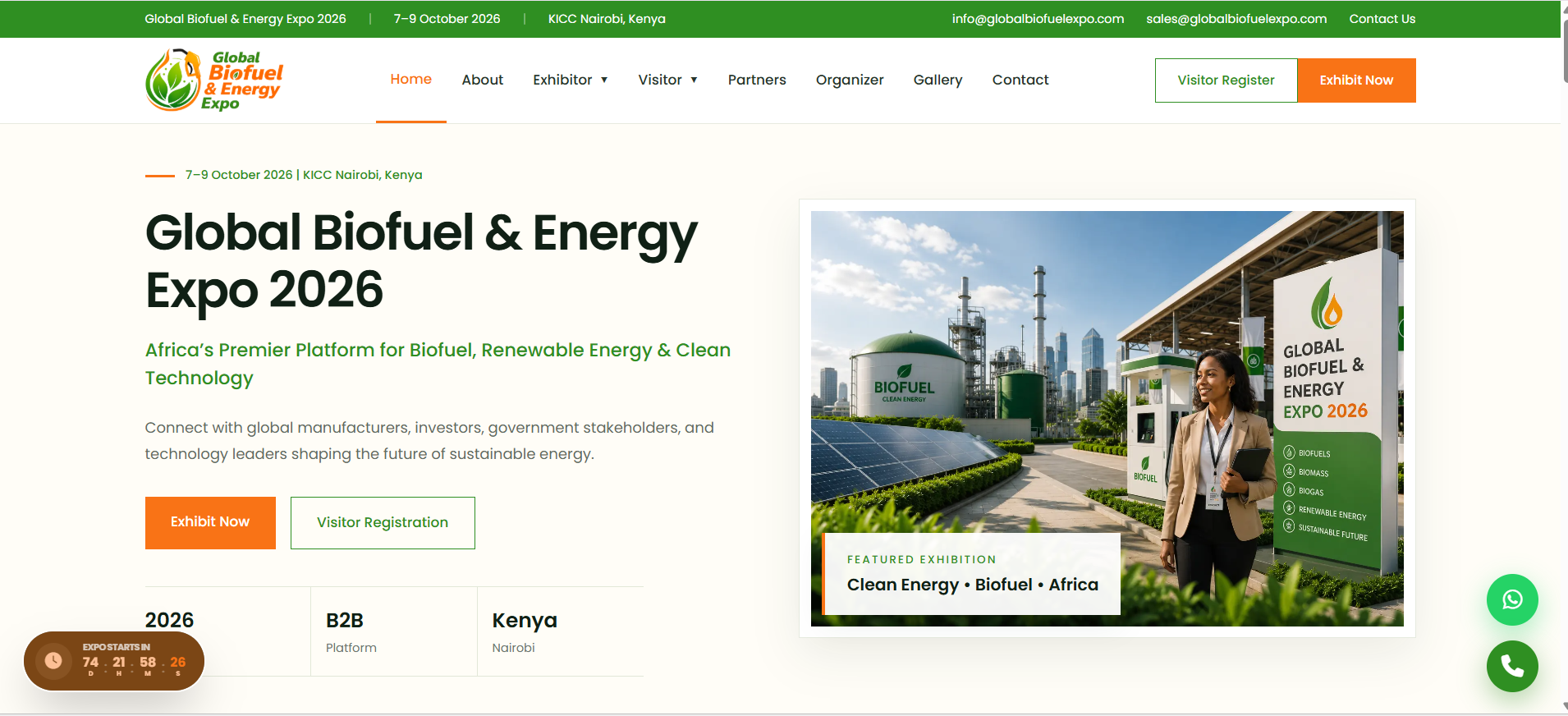Expand the Visitor dropdown arrow

694,80
